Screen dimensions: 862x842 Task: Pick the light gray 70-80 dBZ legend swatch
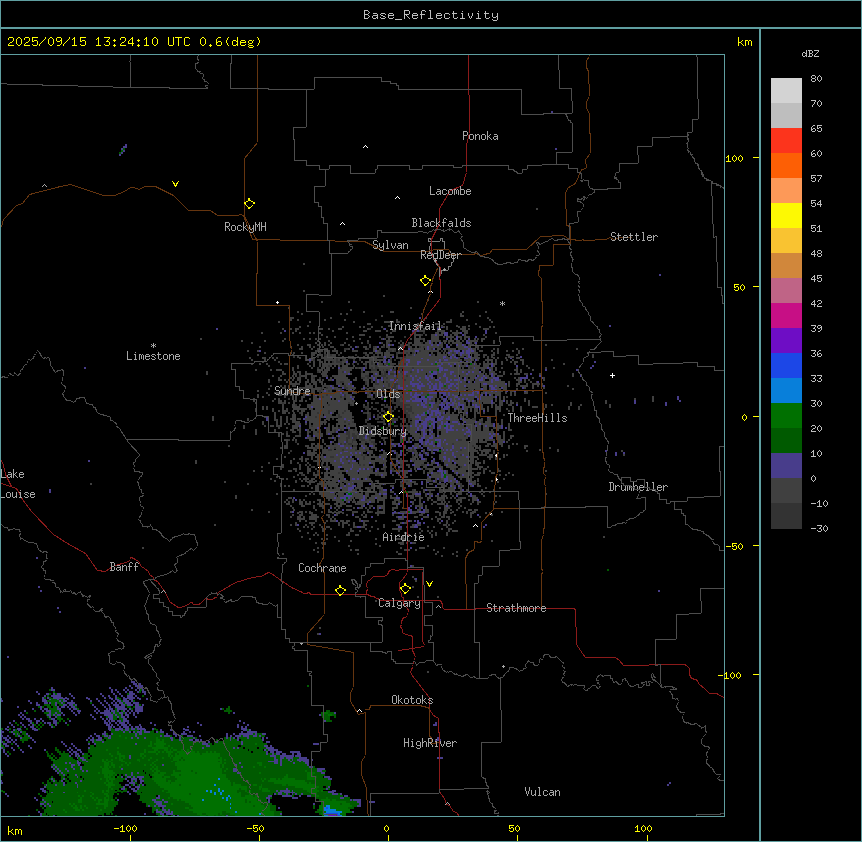[786, 91]
